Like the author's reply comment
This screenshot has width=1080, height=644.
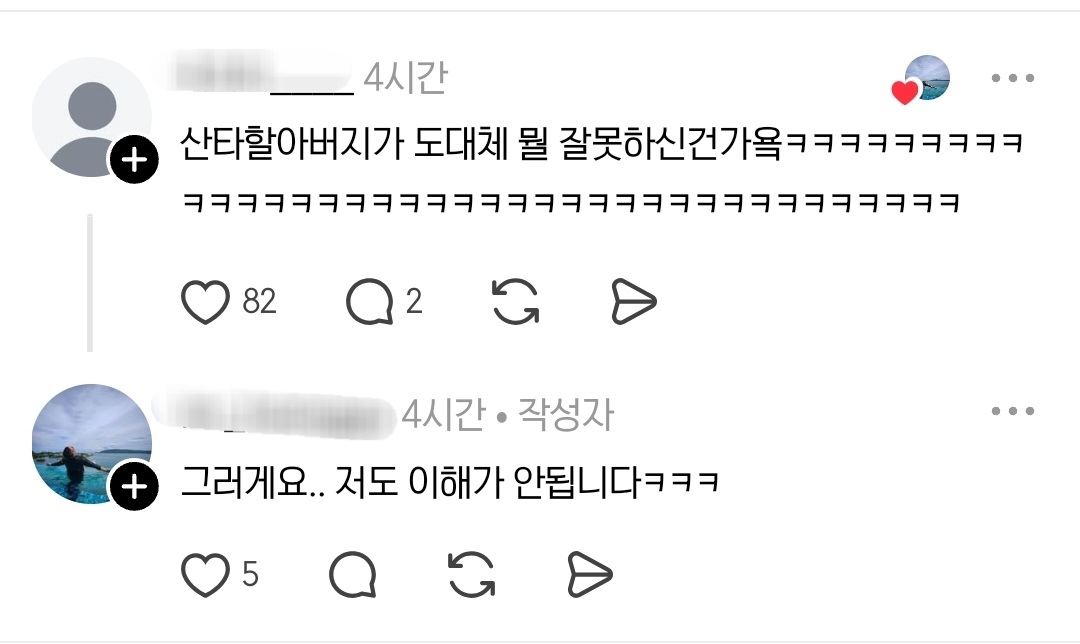click(205, 574)
